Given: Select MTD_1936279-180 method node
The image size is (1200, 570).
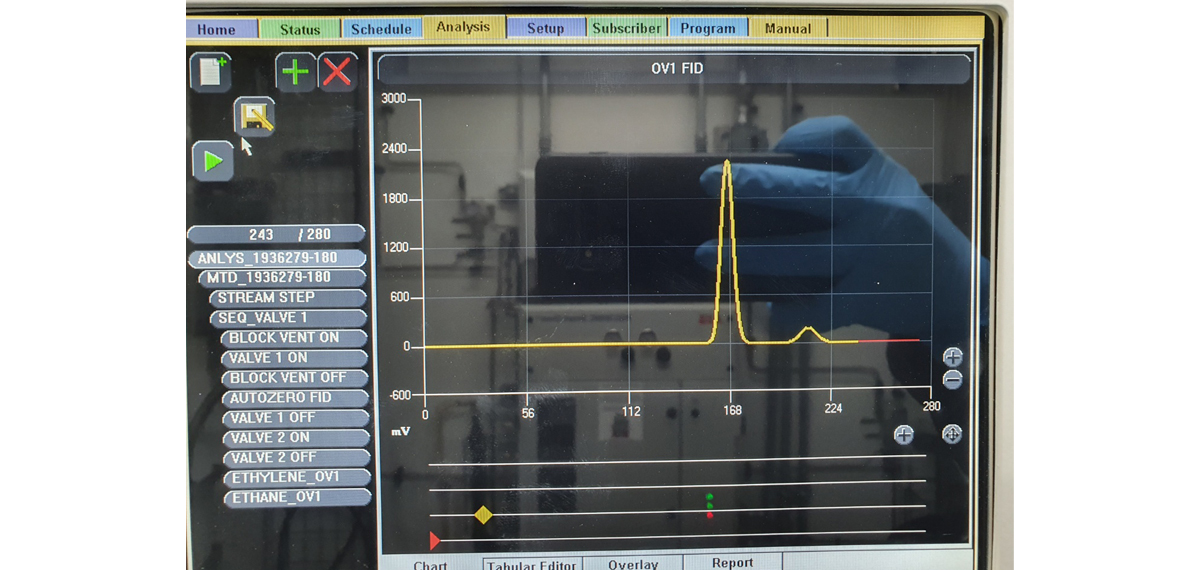Looking at the screenshot, I should tap(282, 277).
